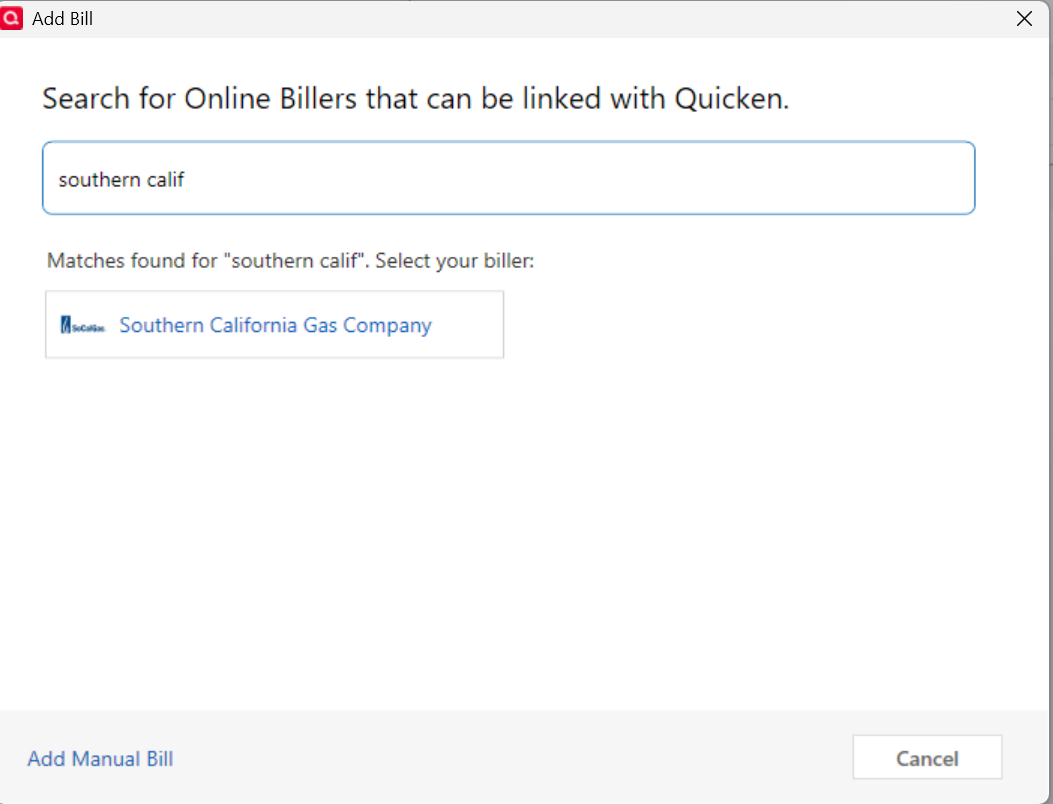Close the Add Bill dialog window
1053x804 pixels.
[1024, 18]
